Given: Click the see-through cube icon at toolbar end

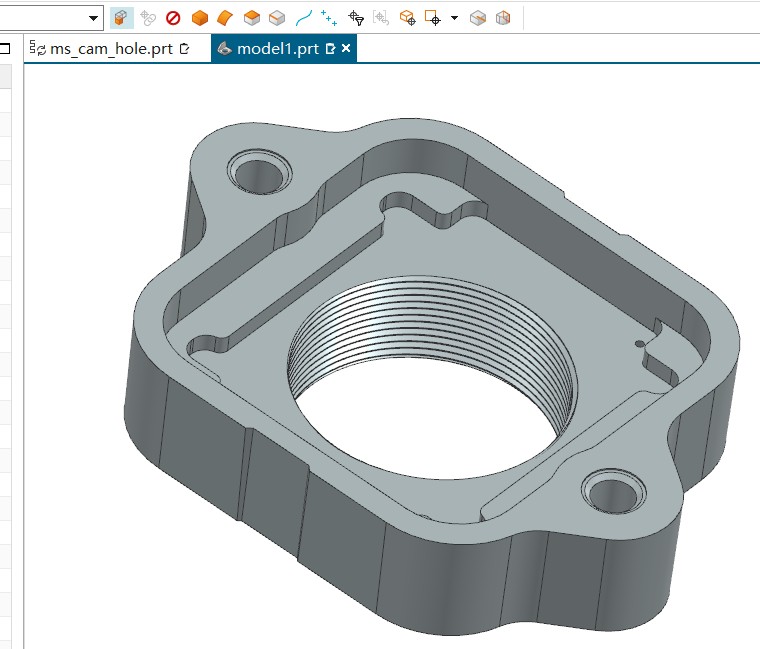Looking at the screenshot, I should click(503, 18).
